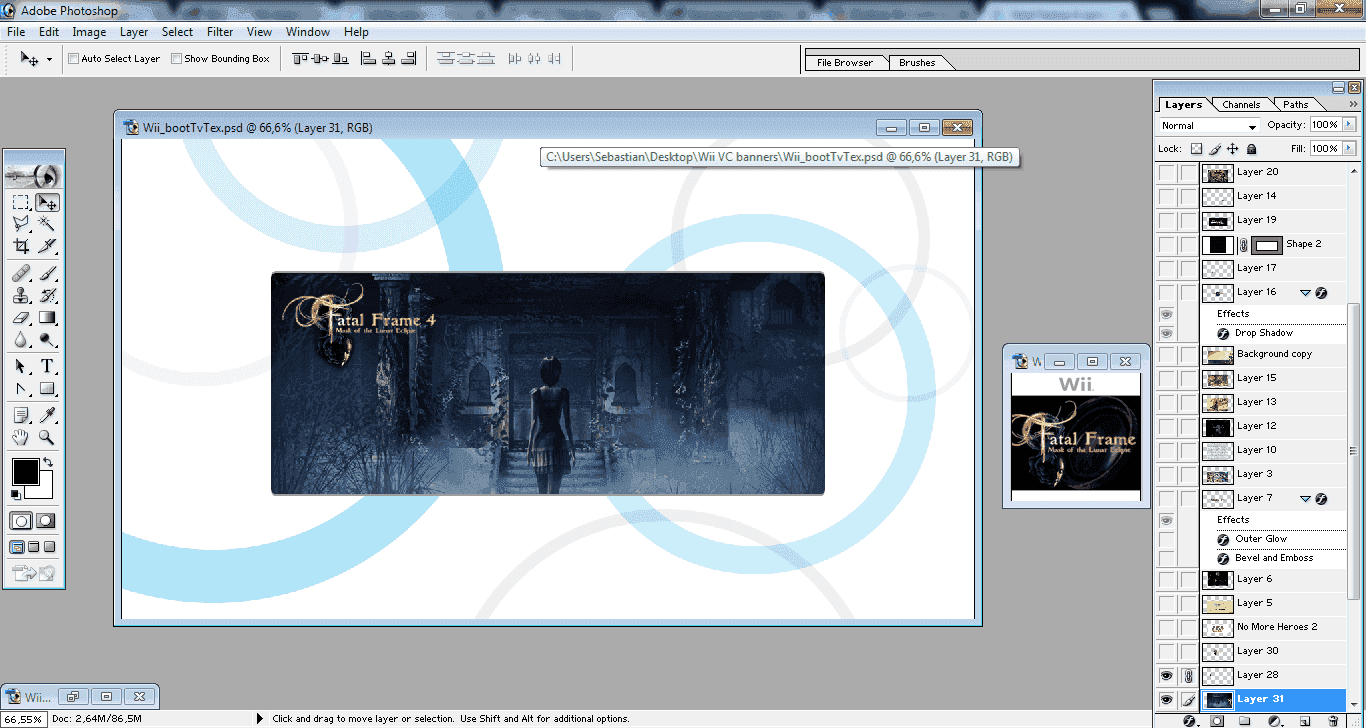Reset to default foreground and background colors
The width and height of the screenshot is (1366, 728).
[x=16, y=494]
